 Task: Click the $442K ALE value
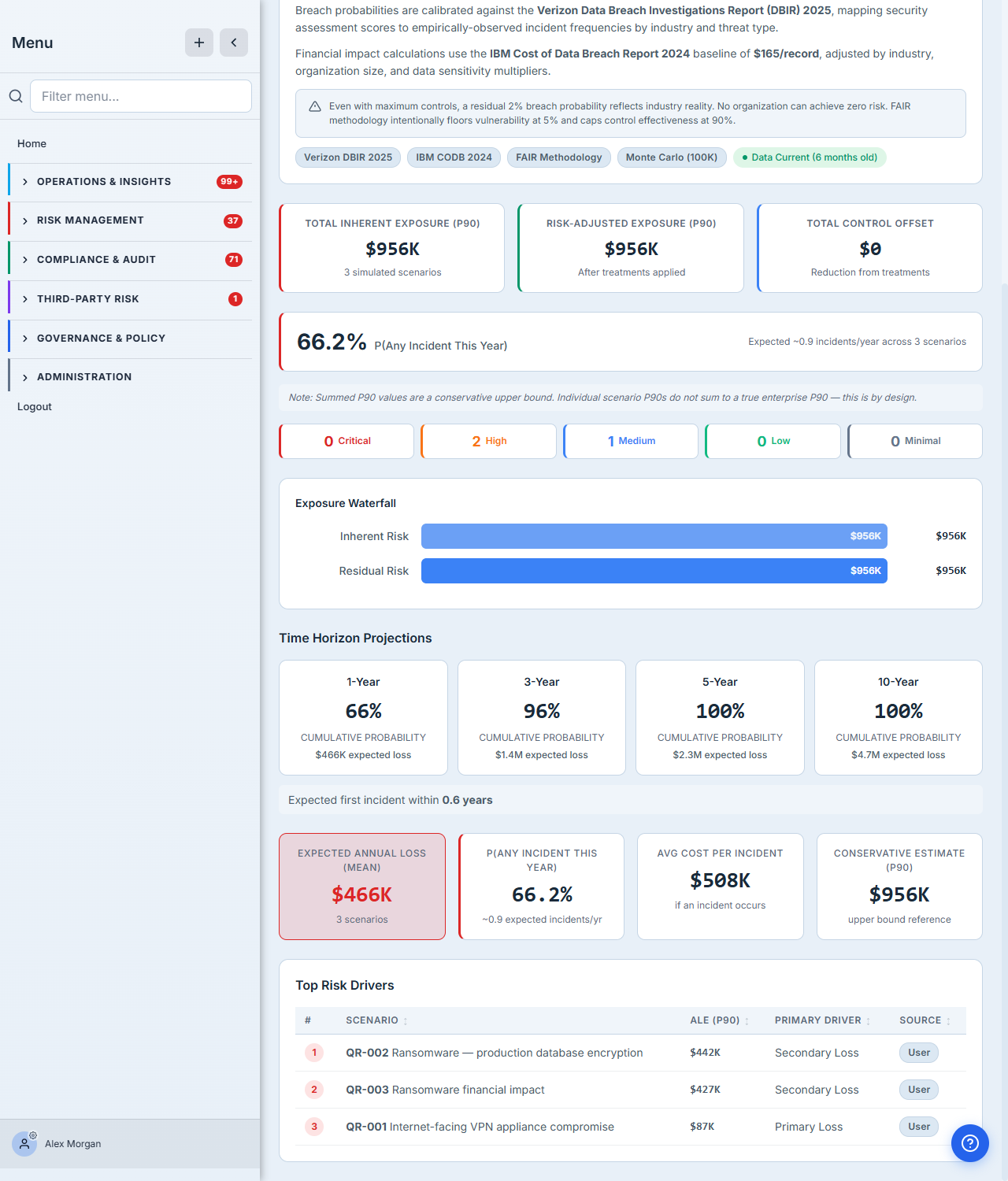pos(705,1053)
